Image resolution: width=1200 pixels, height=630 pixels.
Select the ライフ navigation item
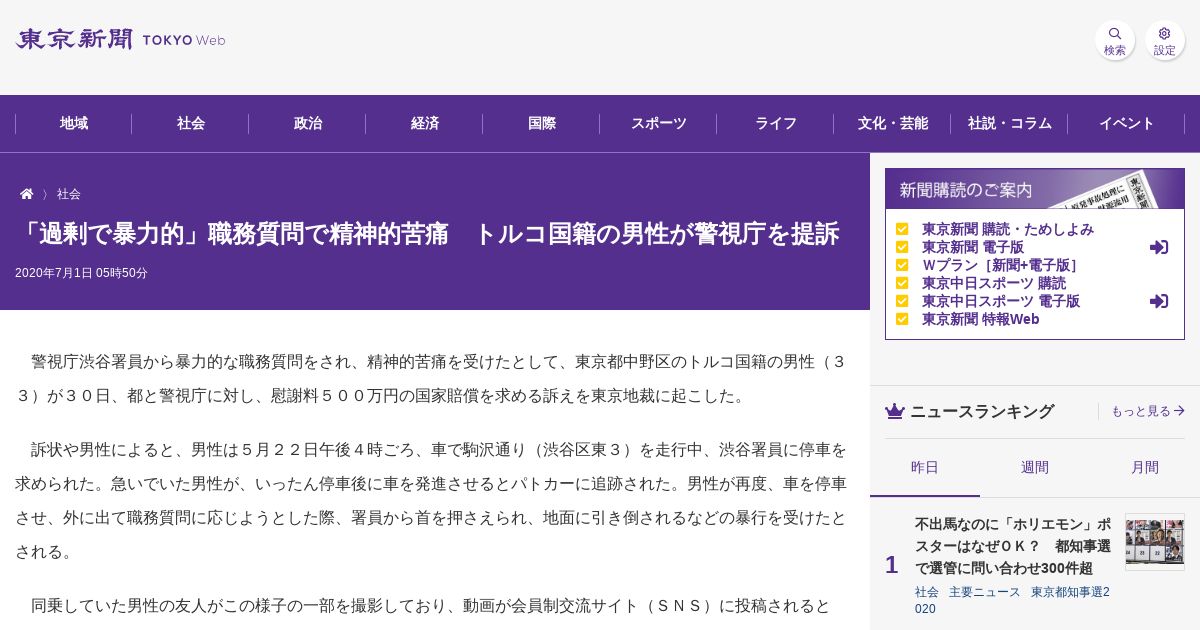[776, 123]
